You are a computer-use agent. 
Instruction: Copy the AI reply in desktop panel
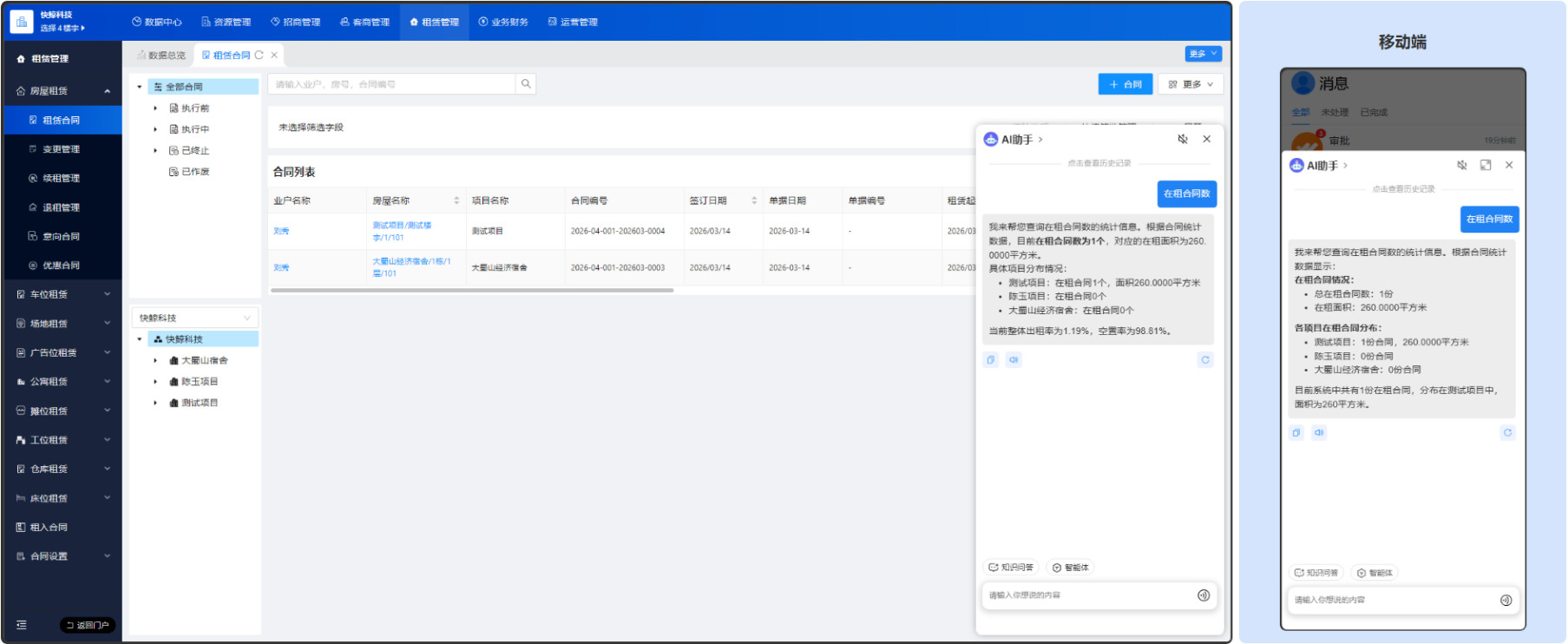[991, 360]
